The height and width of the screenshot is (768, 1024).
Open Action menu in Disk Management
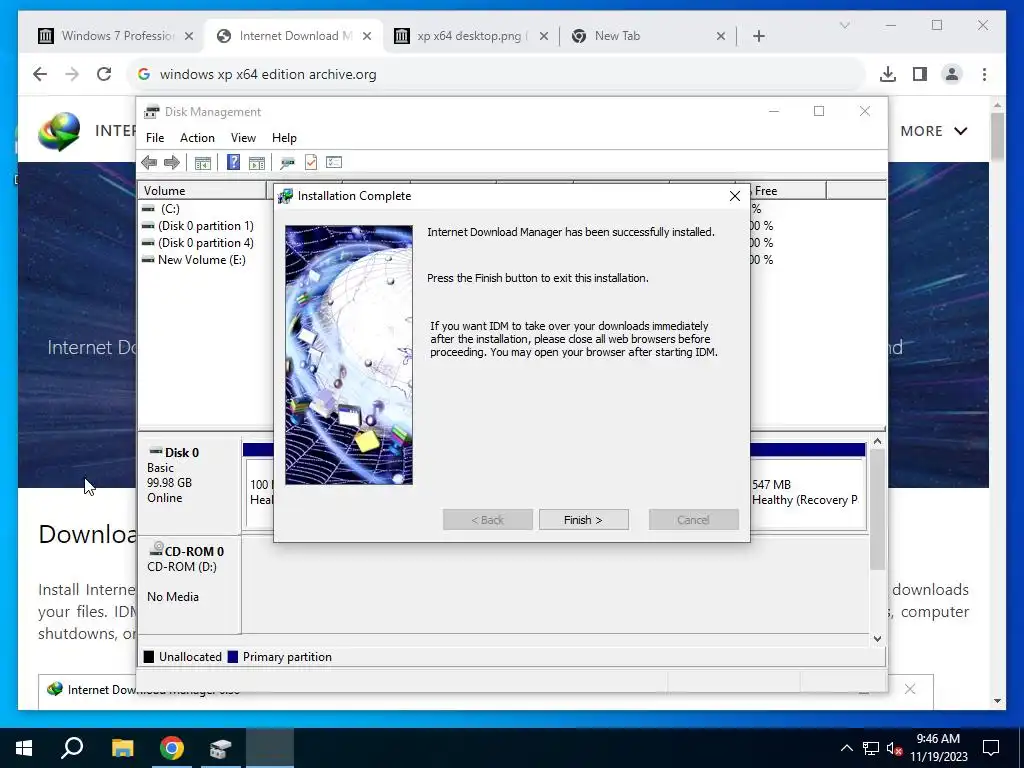[x=197, y=138]
